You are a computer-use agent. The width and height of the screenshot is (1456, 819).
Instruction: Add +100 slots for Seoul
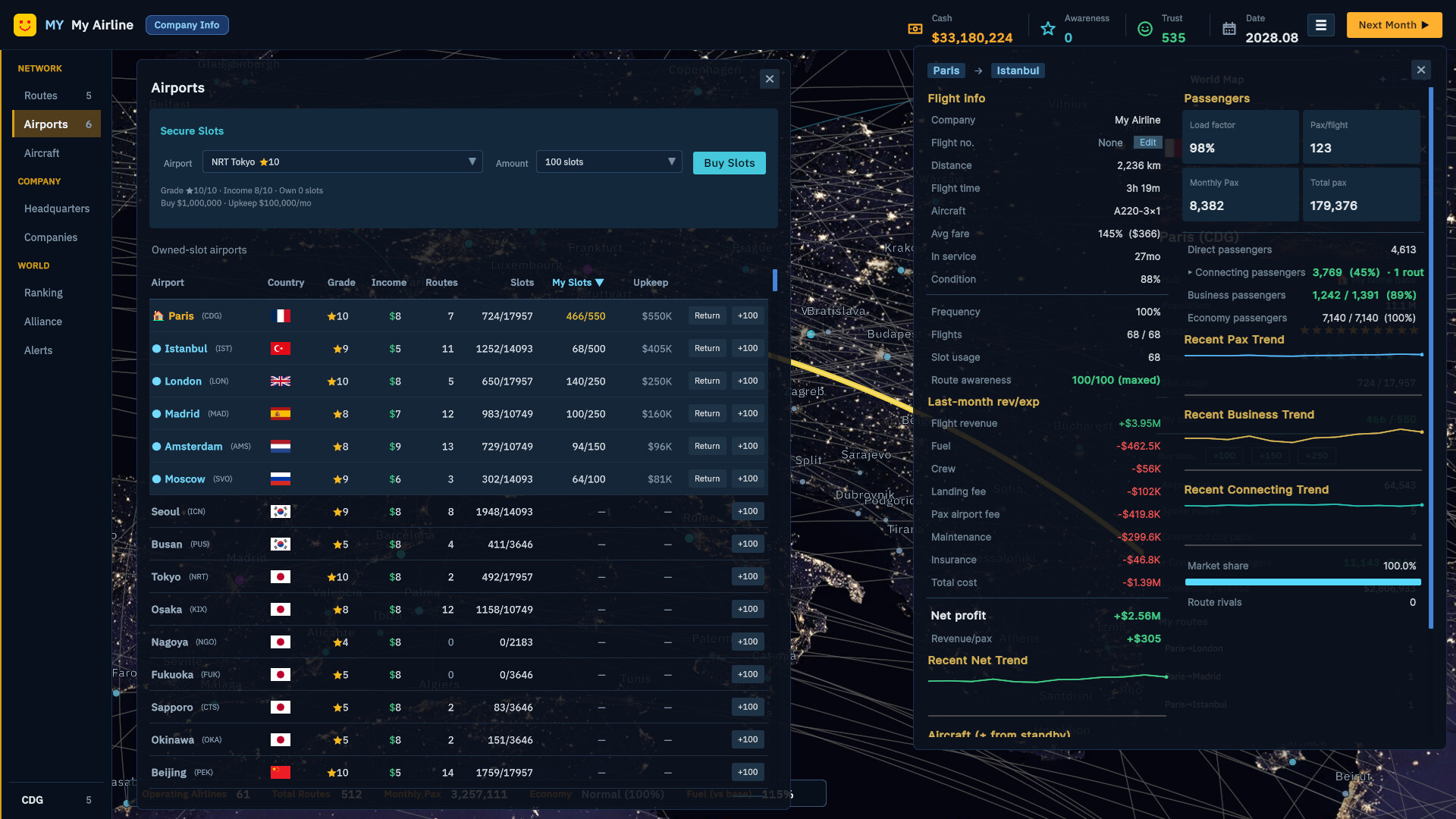click(x=748, y=511)
